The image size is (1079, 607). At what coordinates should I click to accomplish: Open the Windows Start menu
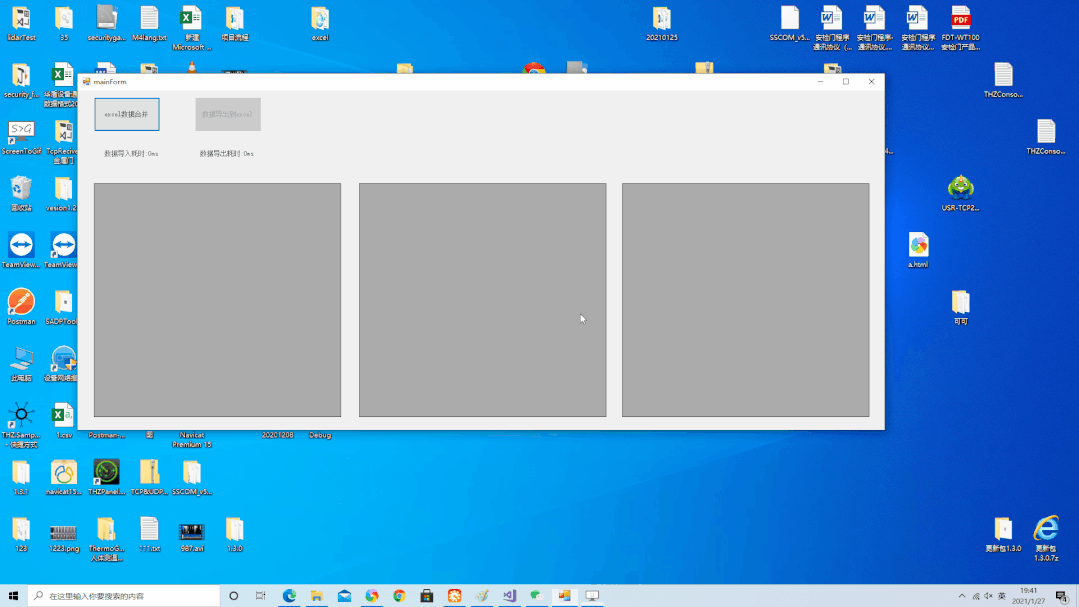13,595
